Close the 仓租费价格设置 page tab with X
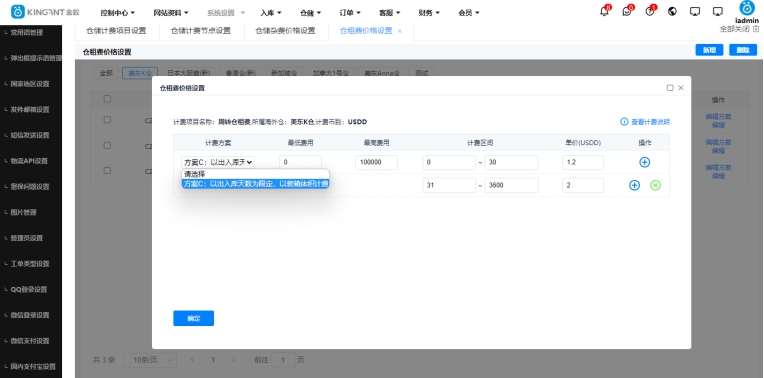This screenshot has width=764, height=378. (400, 31)
